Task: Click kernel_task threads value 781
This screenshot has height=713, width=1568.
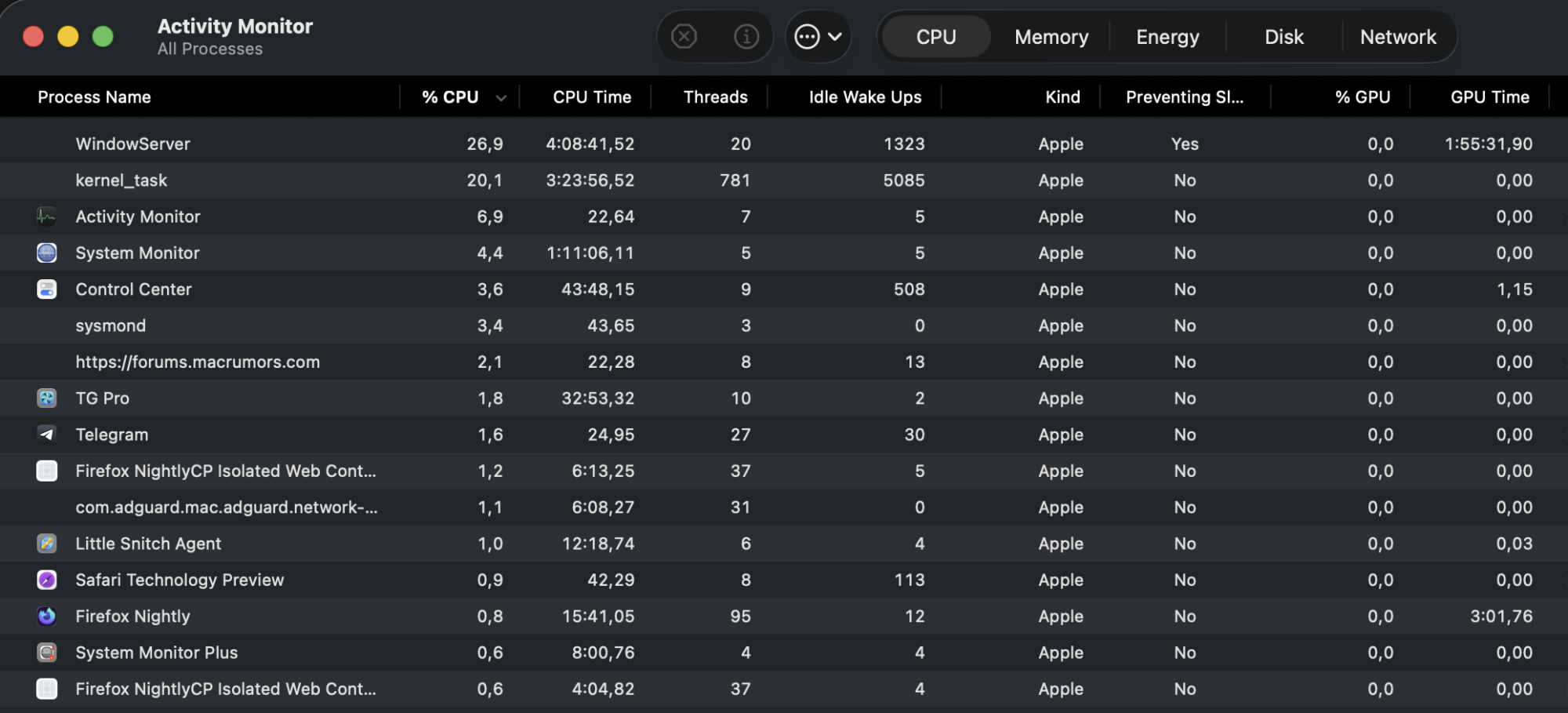Action: (735, 180)
